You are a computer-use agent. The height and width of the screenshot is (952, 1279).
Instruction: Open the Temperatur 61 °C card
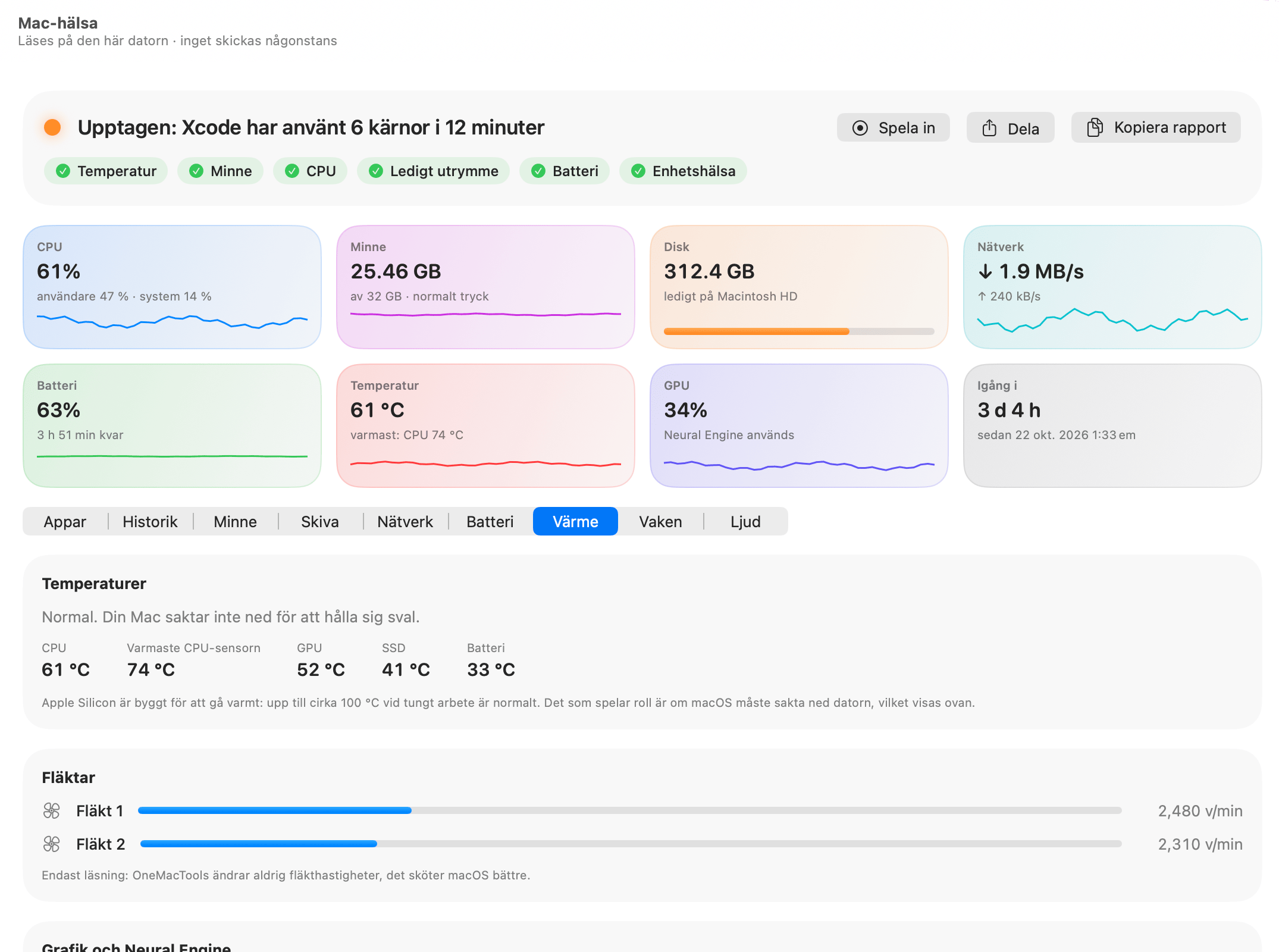click(x=485, y=425)
